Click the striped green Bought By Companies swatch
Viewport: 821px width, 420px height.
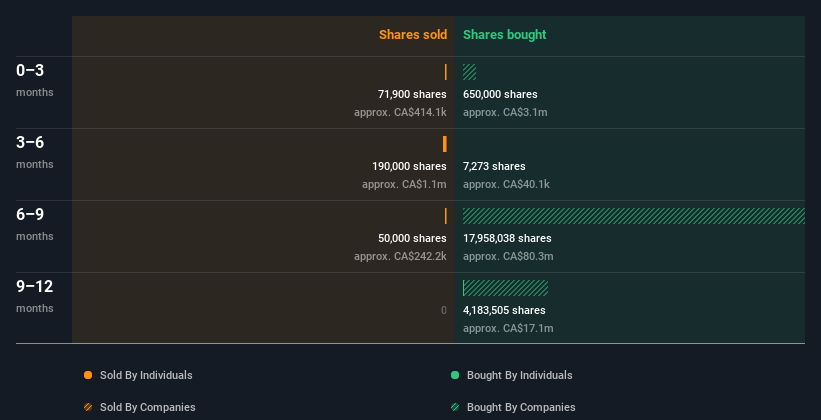point(455,407)
